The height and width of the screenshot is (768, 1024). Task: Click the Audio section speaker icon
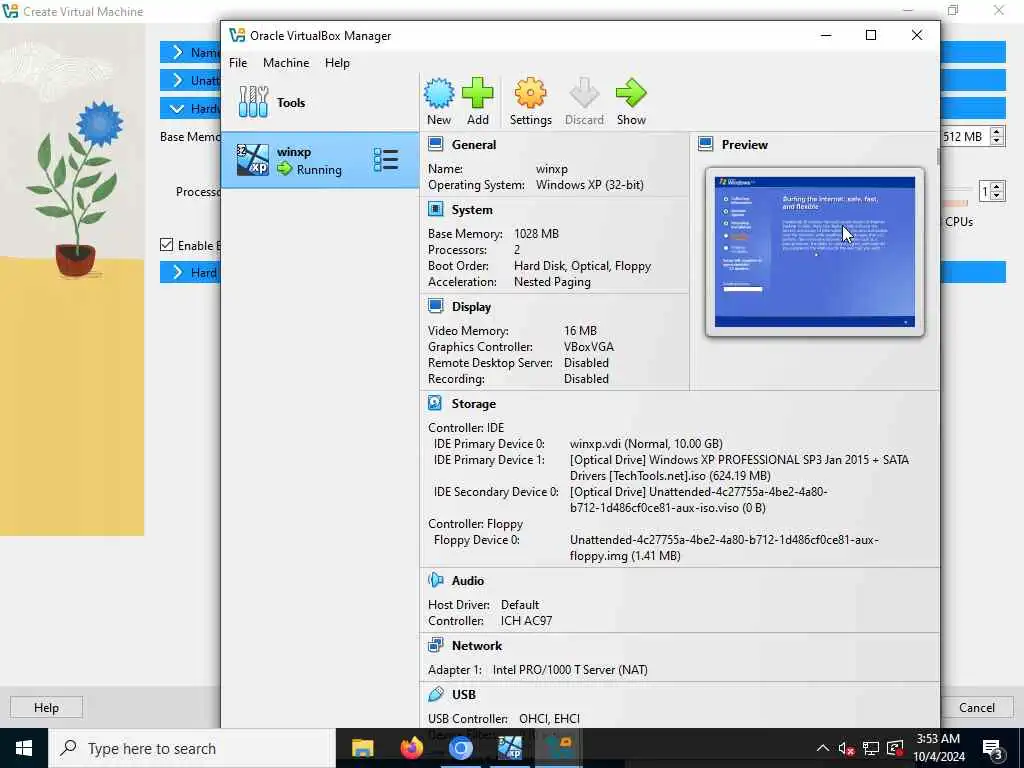tap(436, 580)
